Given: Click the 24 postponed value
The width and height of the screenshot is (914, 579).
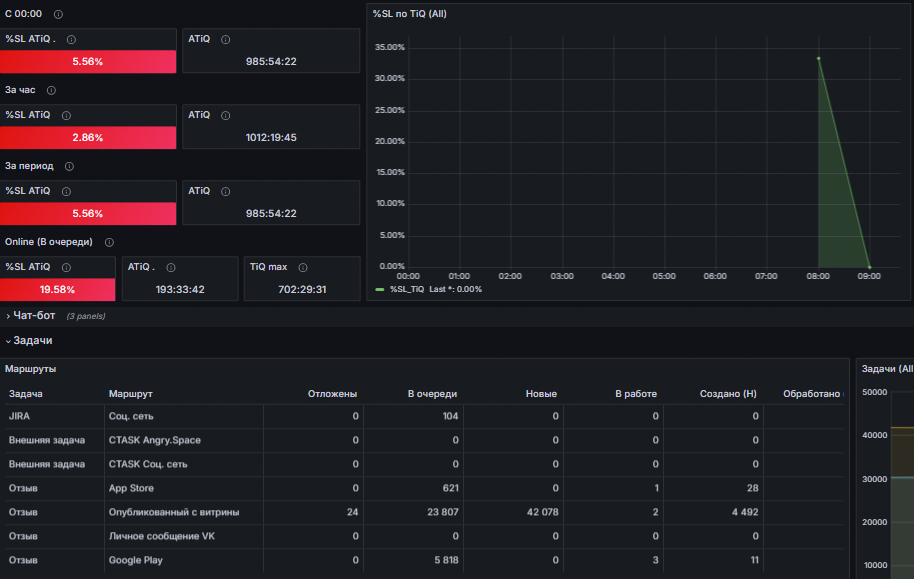Looking at the screenshot, I should pyautogui.click(x=352, y=512).
